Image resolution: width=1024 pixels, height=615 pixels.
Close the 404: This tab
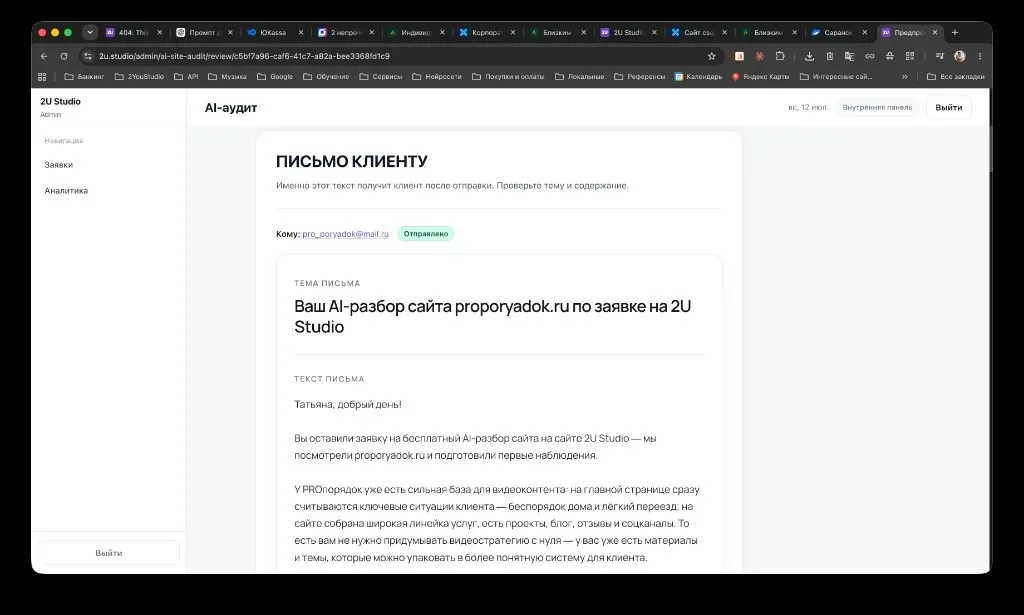159,32
